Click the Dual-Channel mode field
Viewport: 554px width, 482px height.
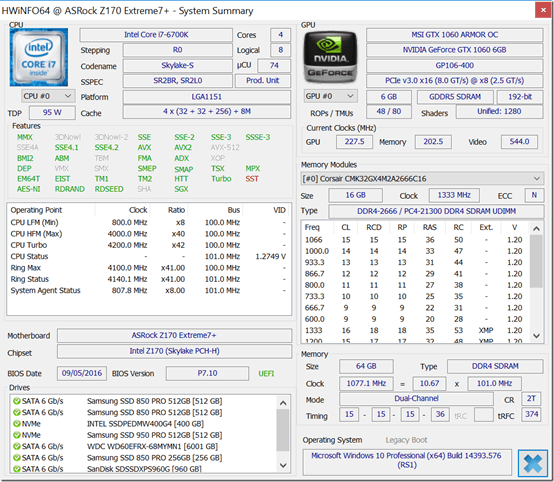(416, 399)
